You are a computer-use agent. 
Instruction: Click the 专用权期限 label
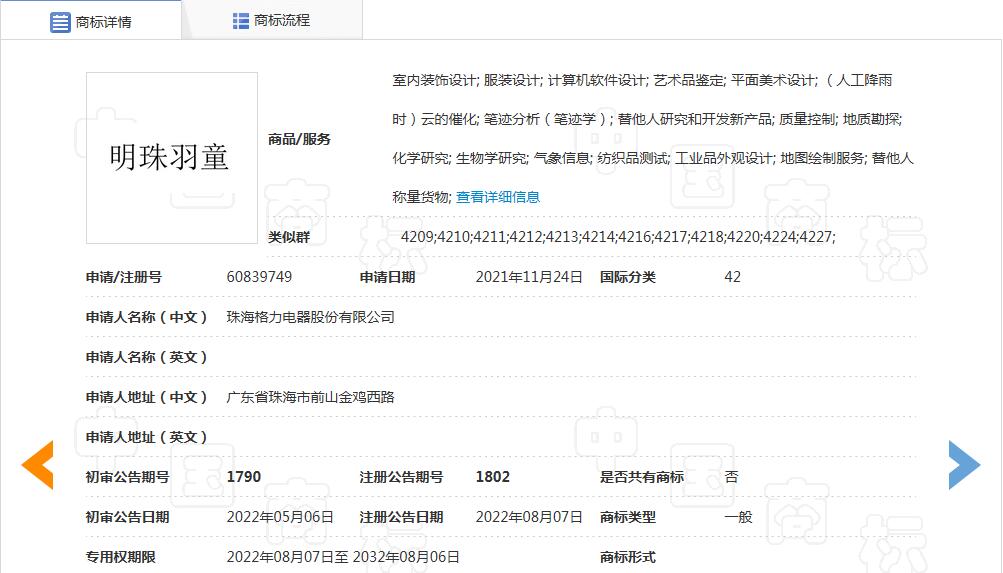(x=120, y=557)
